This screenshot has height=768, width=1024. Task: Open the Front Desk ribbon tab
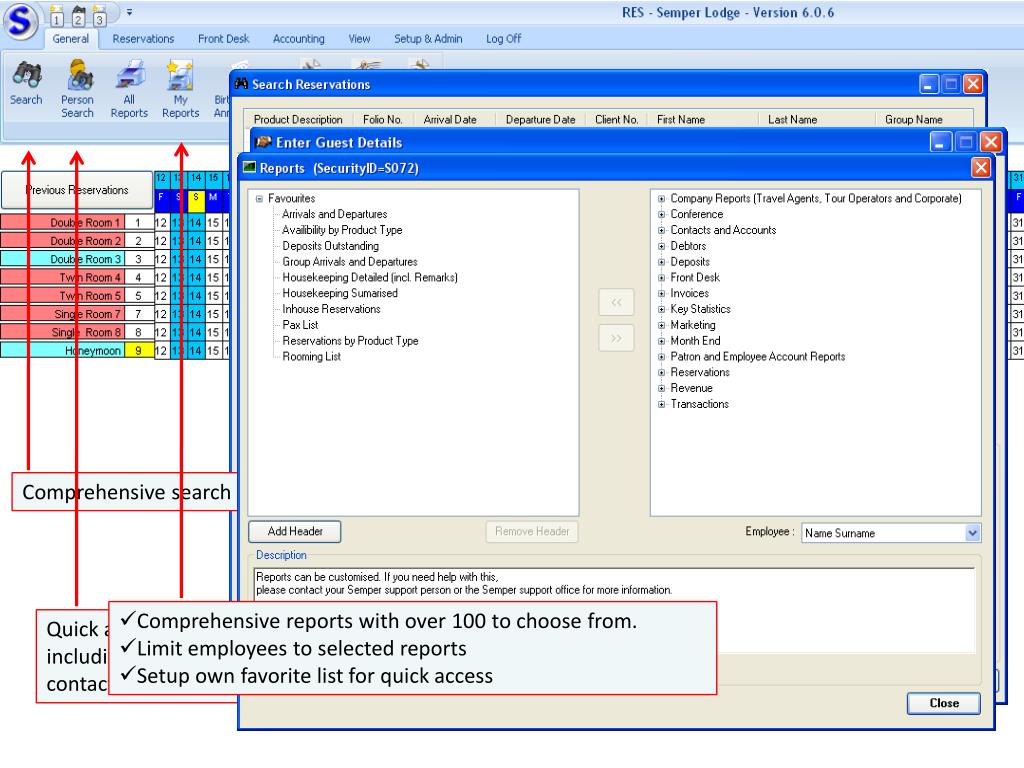pyautogui.click(x=224, y=39)
